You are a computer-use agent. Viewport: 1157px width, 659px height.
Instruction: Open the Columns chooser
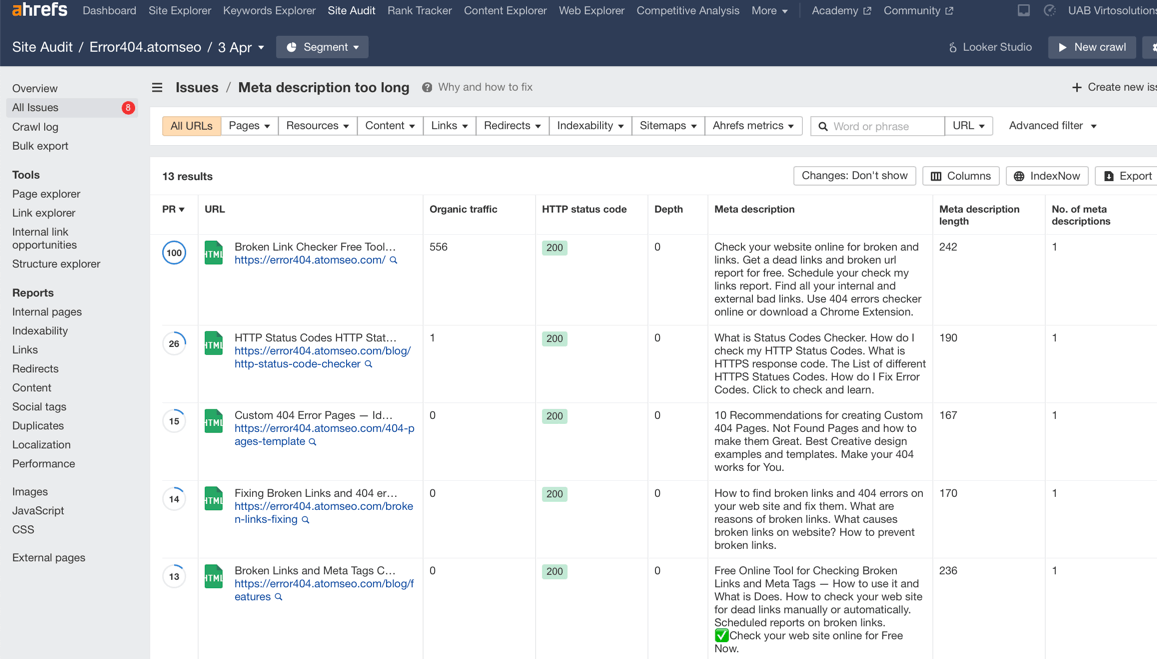[960, 176]
